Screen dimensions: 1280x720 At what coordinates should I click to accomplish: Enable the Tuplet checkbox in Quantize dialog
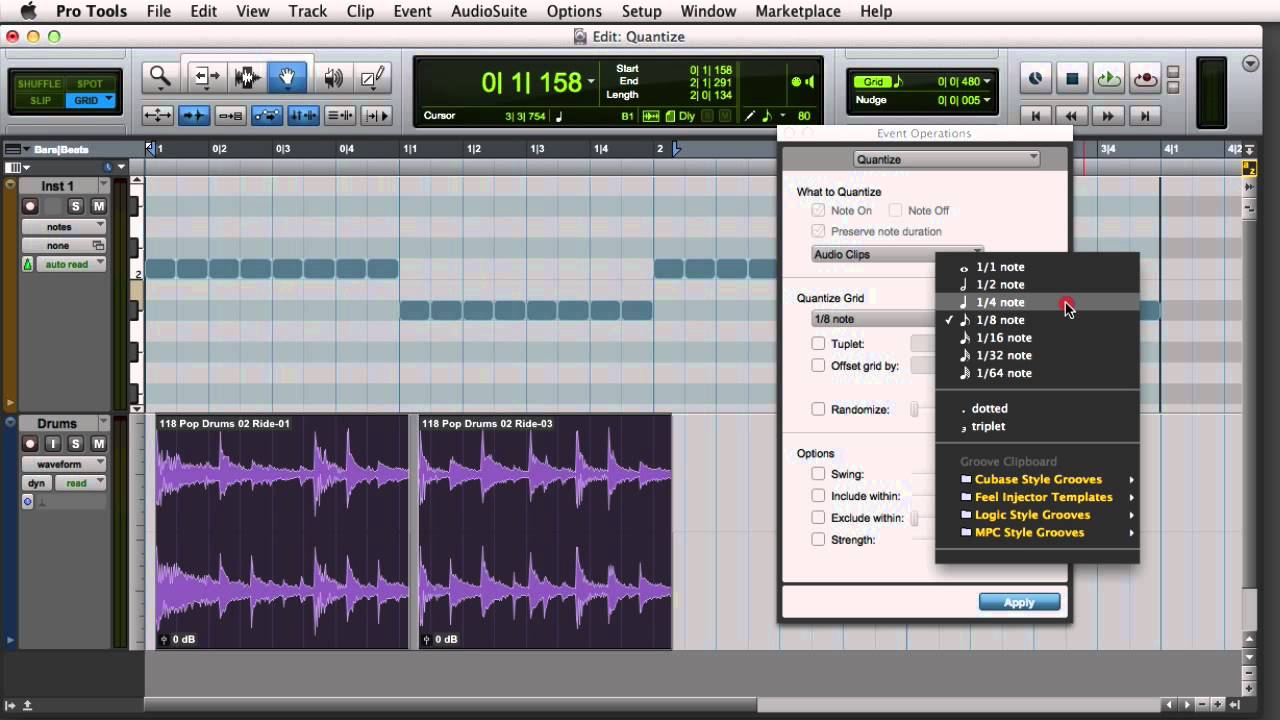pyautogui.click(x=818, y=343)
